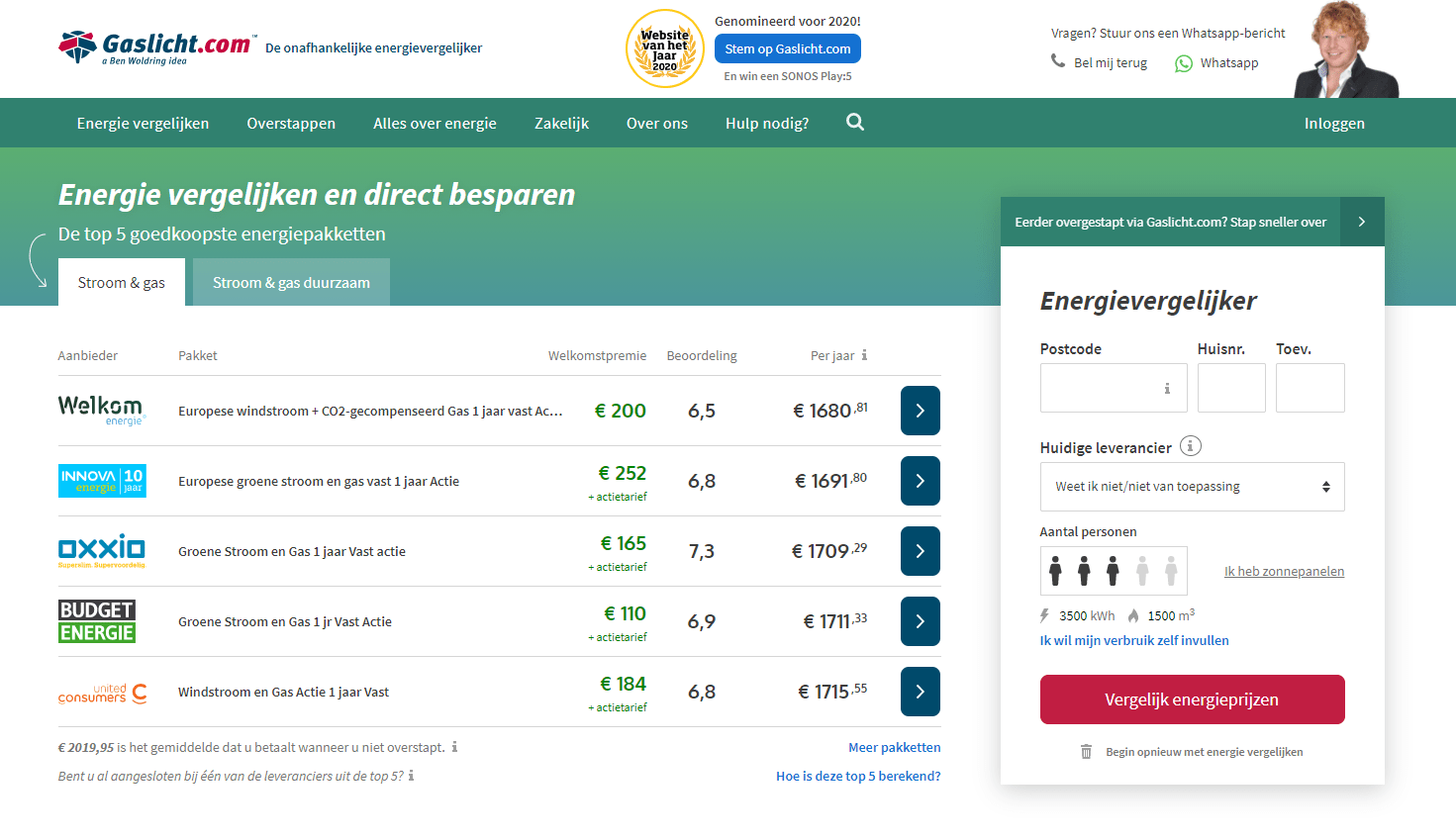
Task: Select four persons icon
Action: 1142,571
